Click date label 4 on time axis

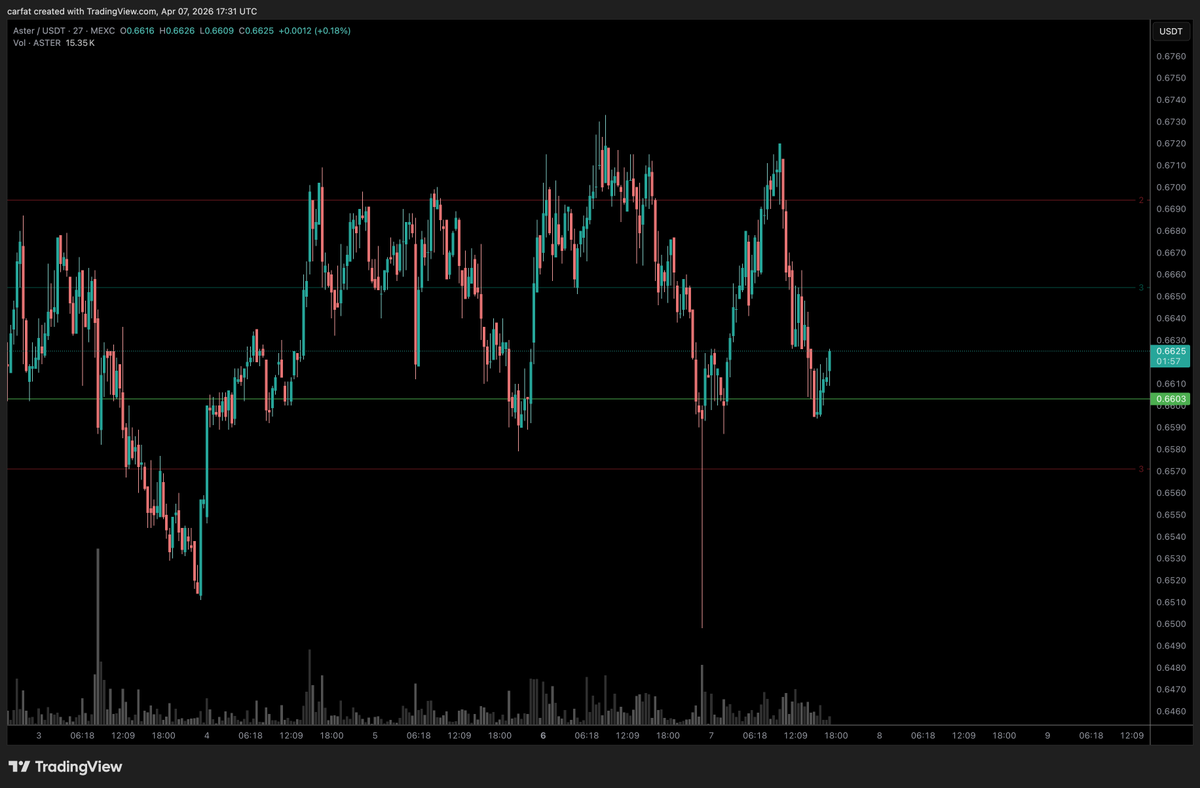[207, 735]
